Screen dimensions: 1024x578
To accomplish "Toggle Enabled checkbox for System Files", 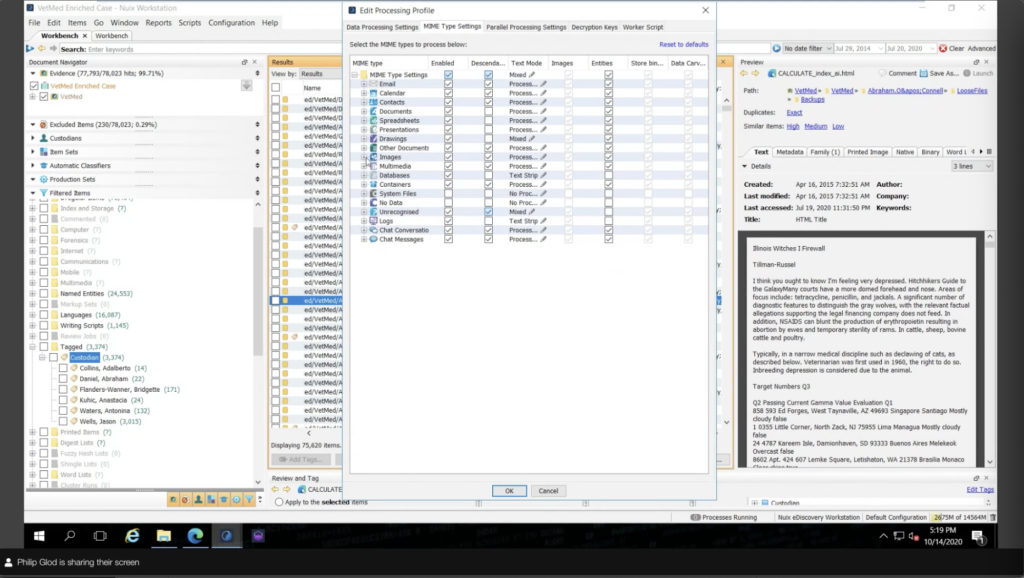I will [448, 193].
